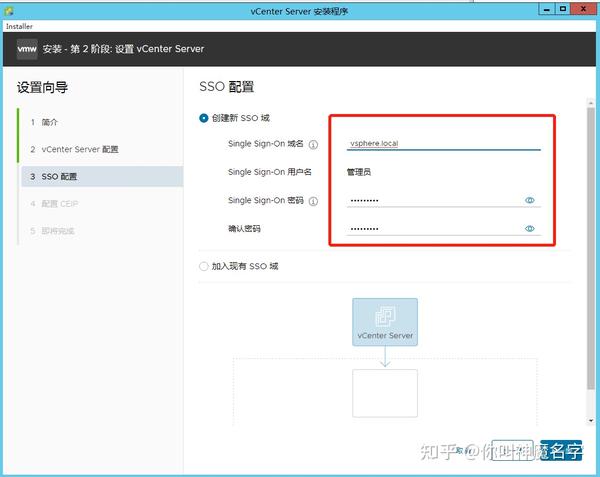Click the SSO 配置 page heading

pyautogui.click(x=227, y=87)
